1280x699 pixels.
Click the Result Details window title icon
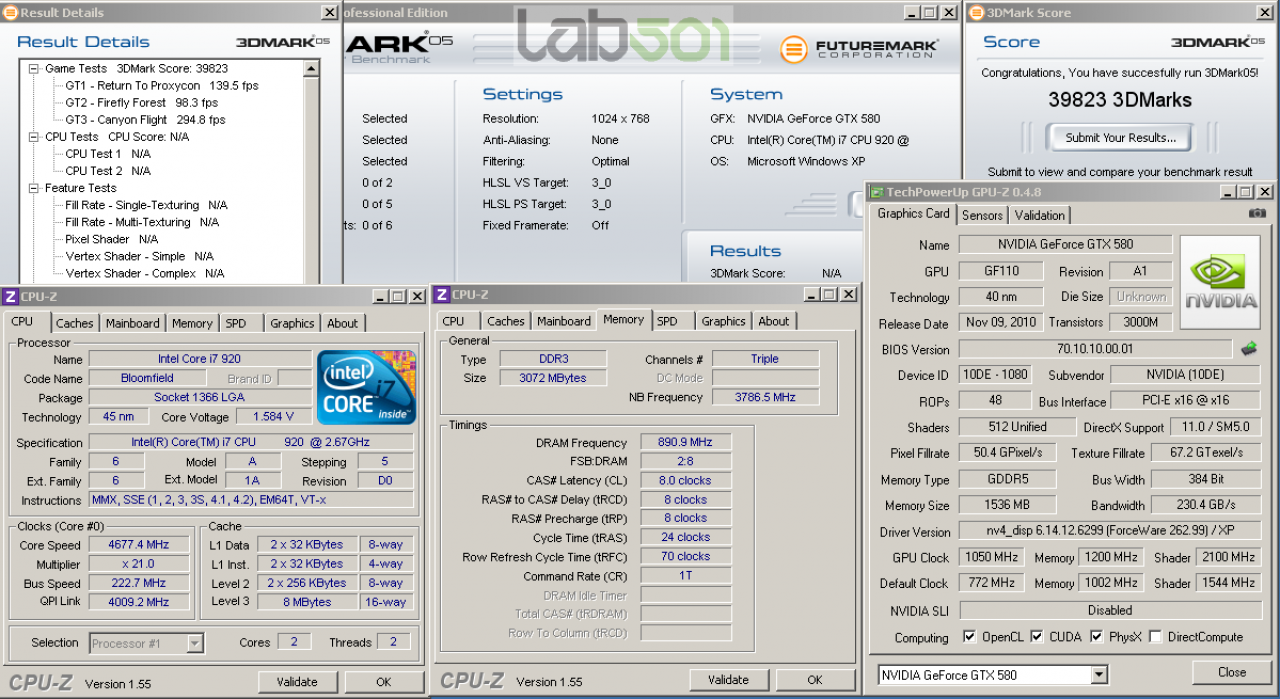[x=10, y=13]
